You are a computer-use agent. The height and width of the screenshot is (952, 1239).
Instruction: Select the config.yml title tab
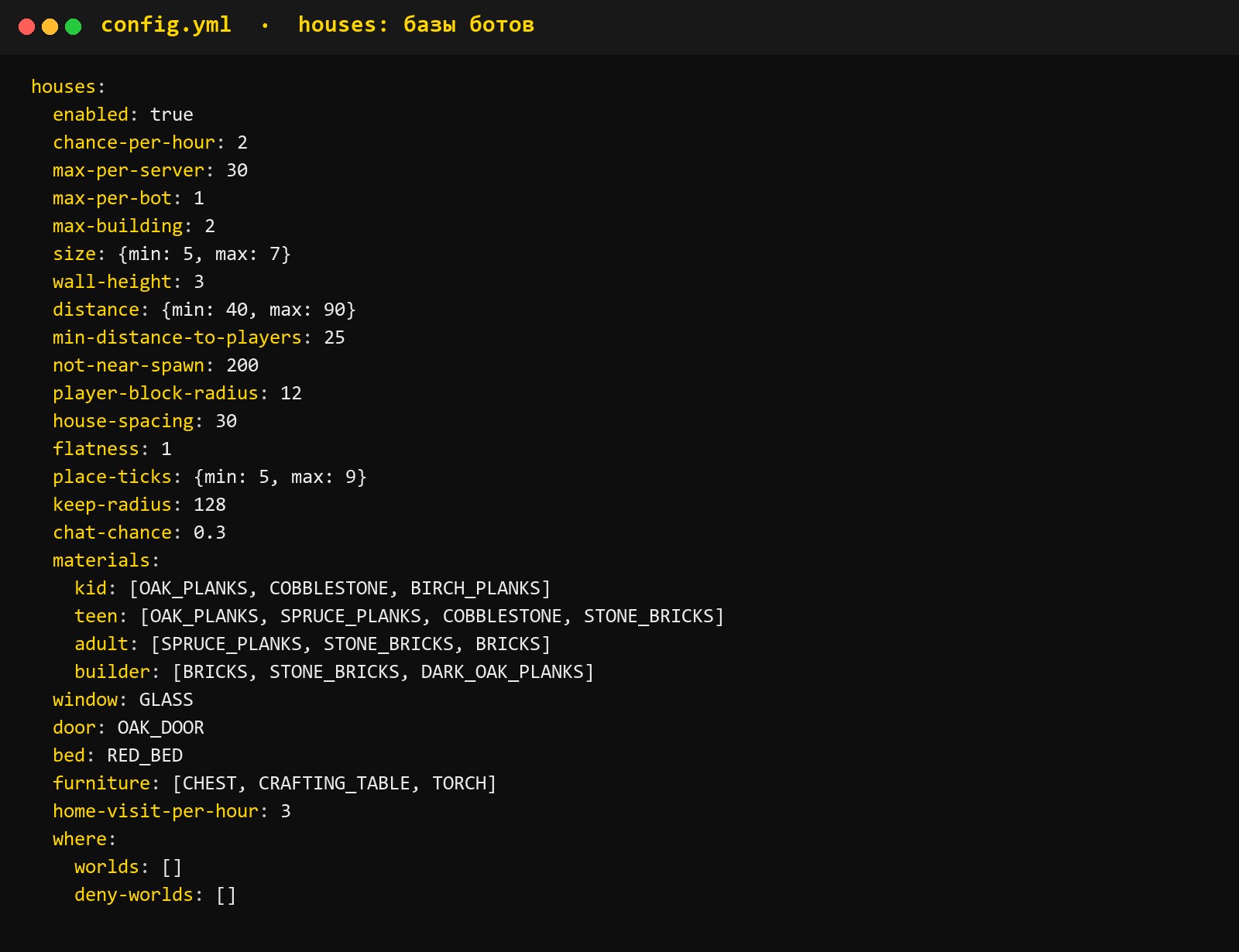(166, 26)
